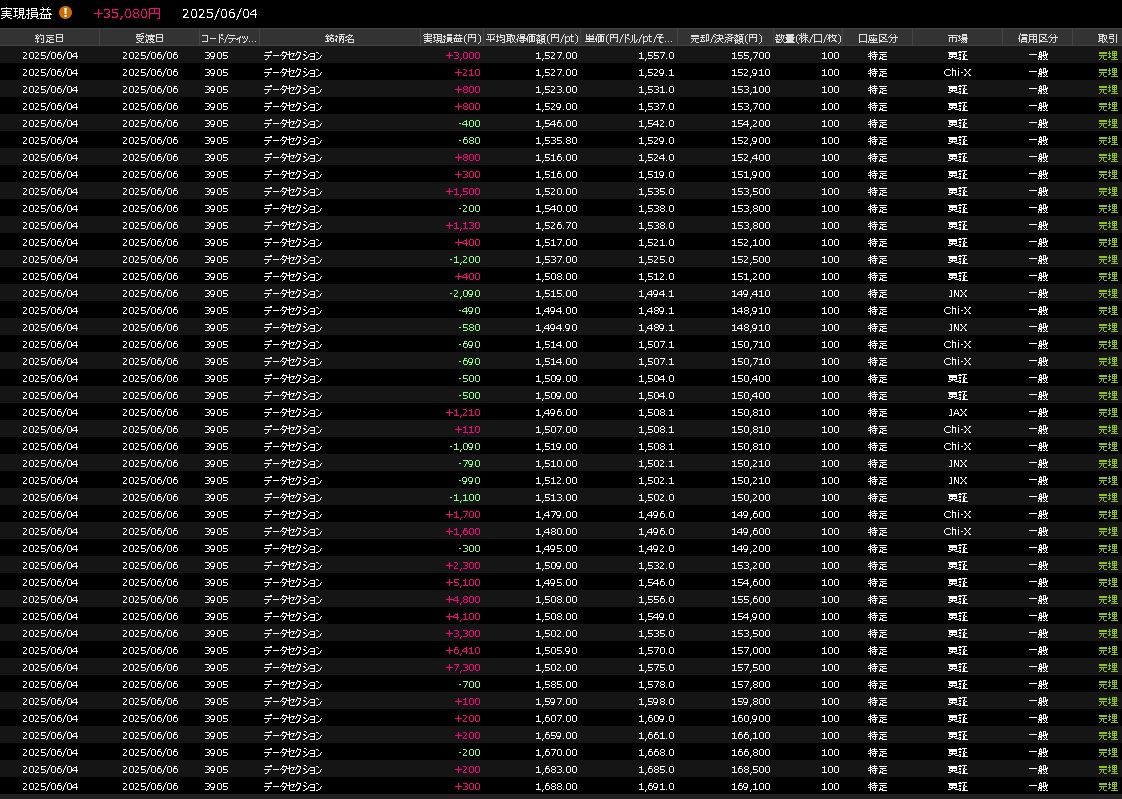
Task: Click the 実現損益 title label
Action: tap(26, 13)
